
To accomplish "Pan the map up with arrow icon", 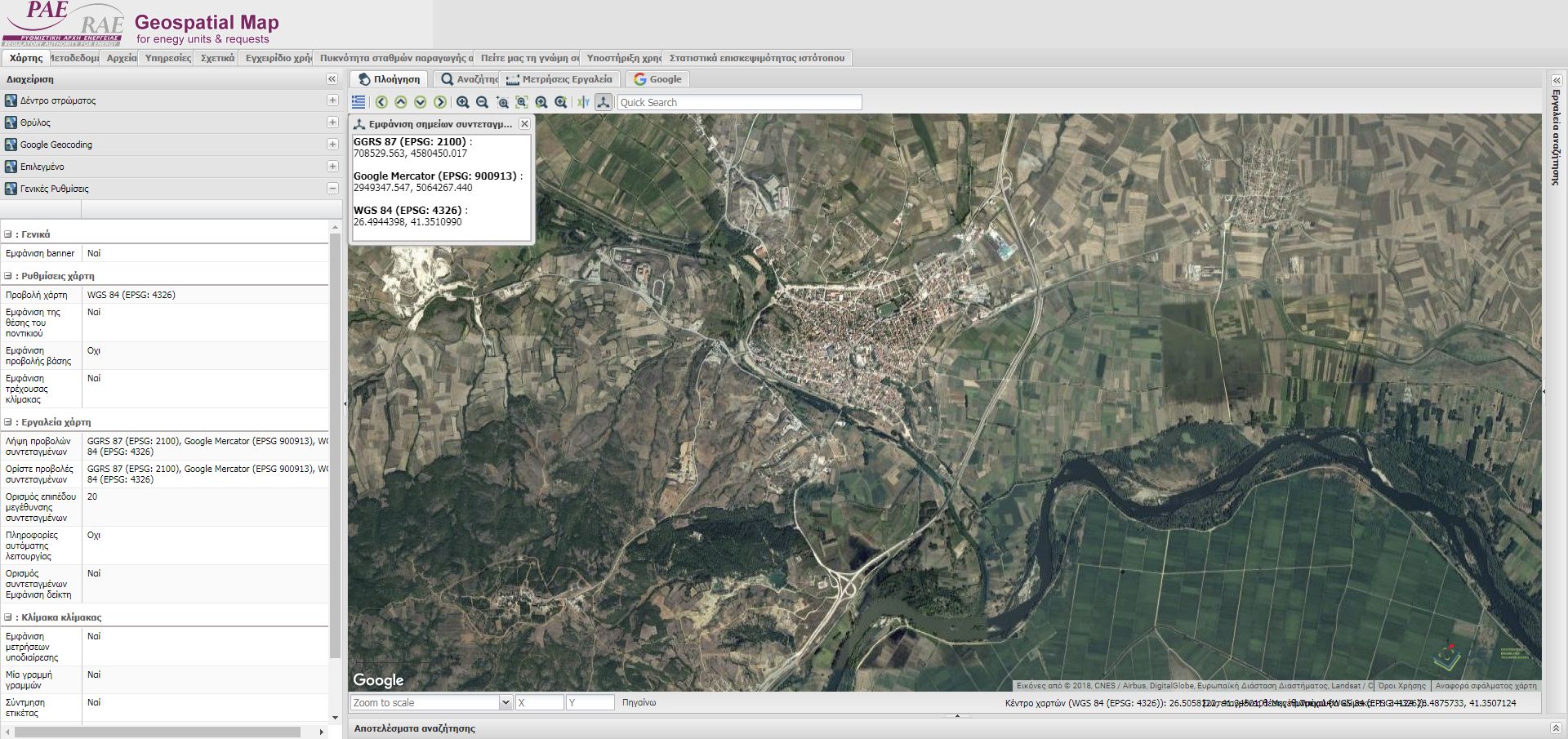I will coord(401,102).
